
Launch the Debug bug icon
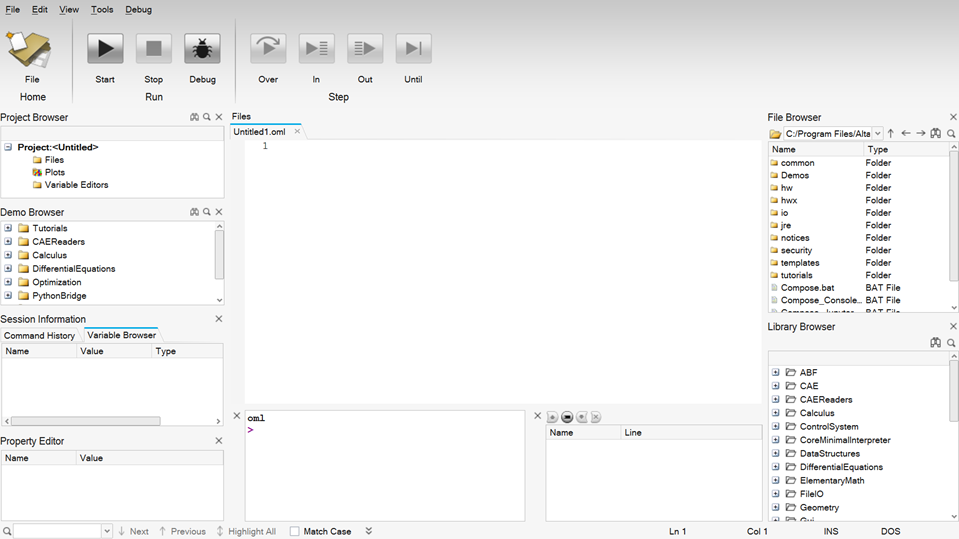pyautogui.click(x=202, y=48)
